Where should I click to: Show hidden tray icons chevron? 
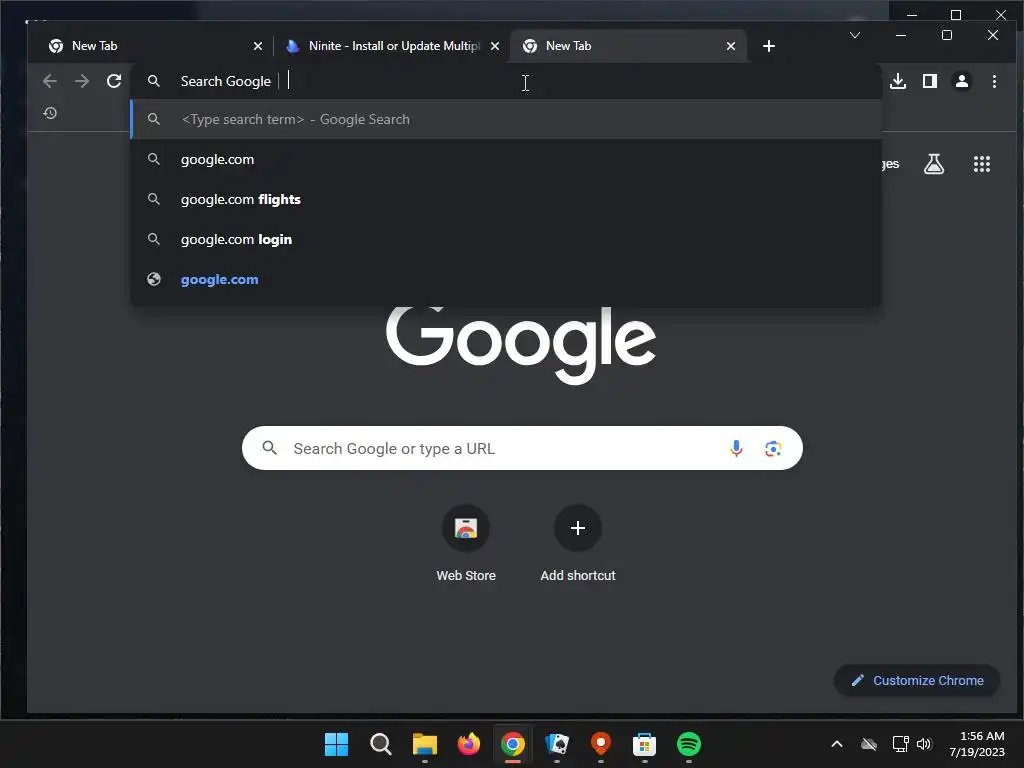837,744
